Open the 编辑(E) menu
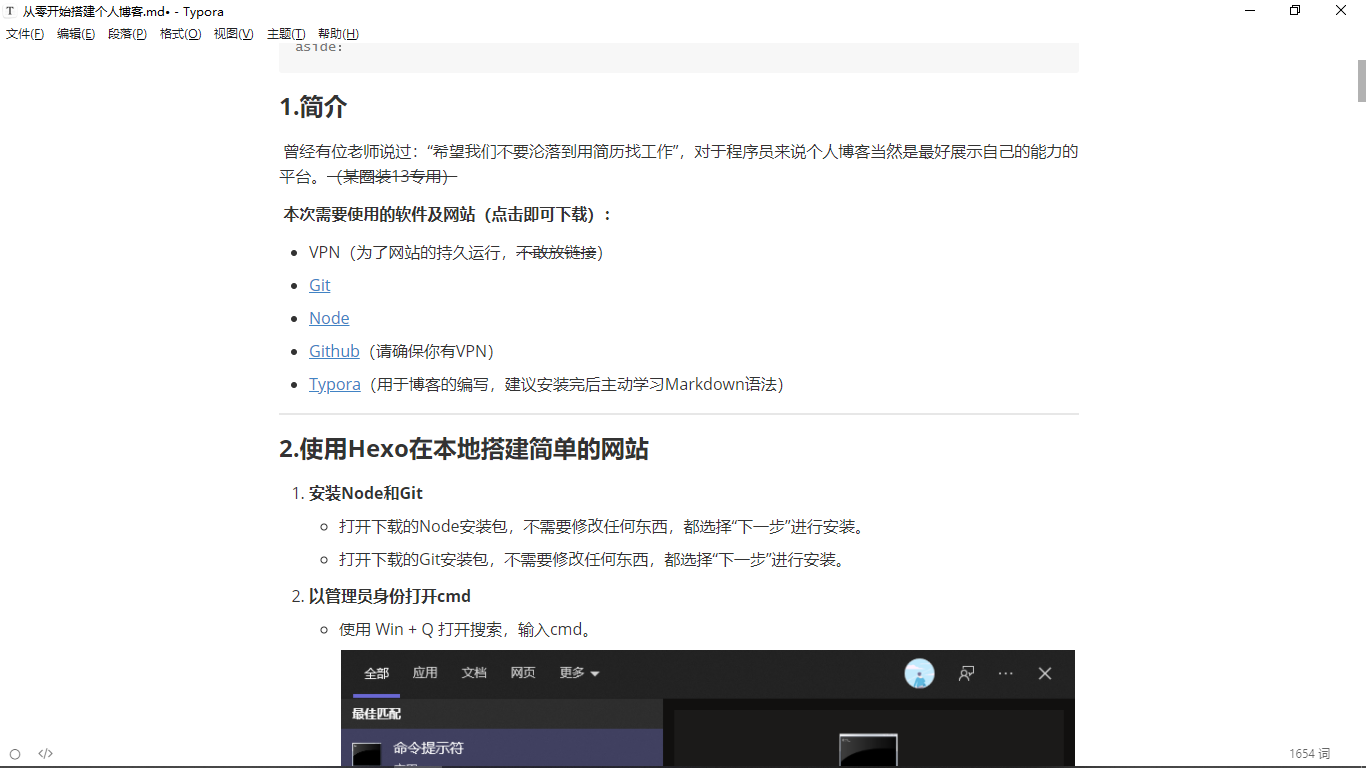The image size is (1366, 768). click(76, 34)
